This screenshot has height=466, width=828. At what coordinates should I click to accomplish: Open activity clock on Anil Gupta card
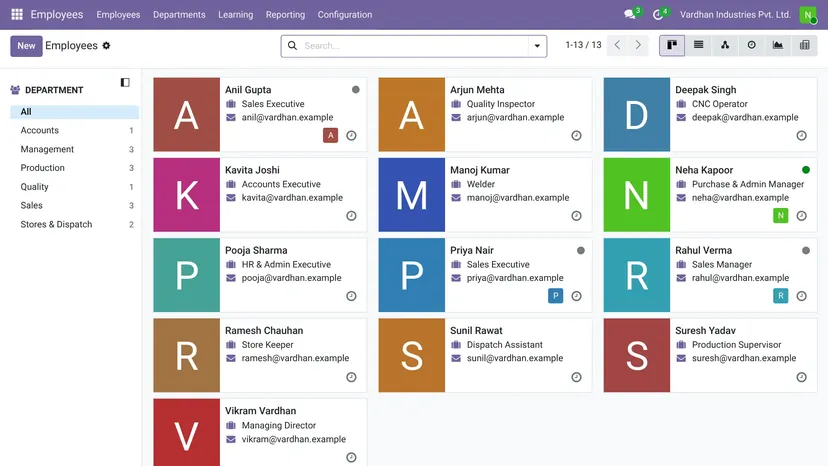(351, 136)
